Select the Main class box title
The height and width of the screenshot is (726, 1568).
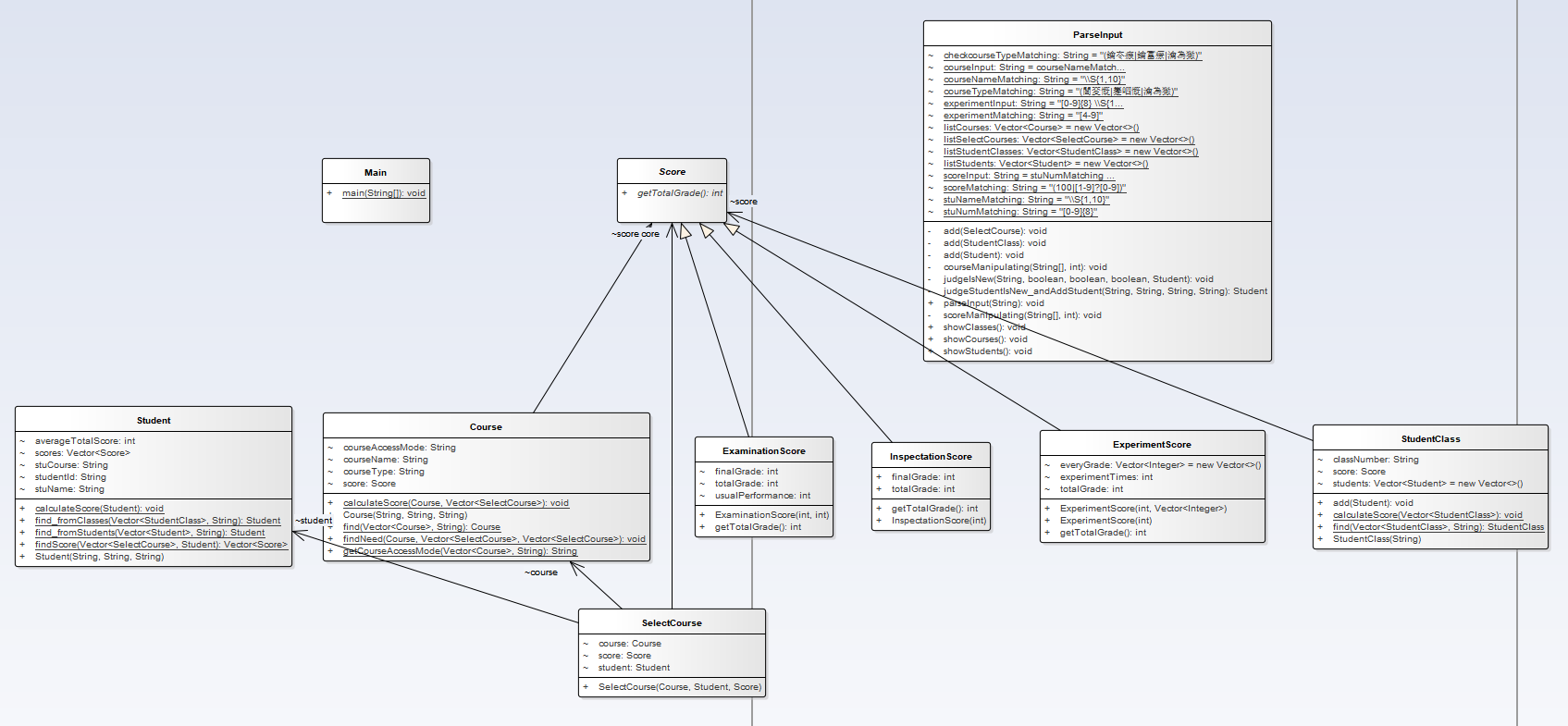point(376,172)
